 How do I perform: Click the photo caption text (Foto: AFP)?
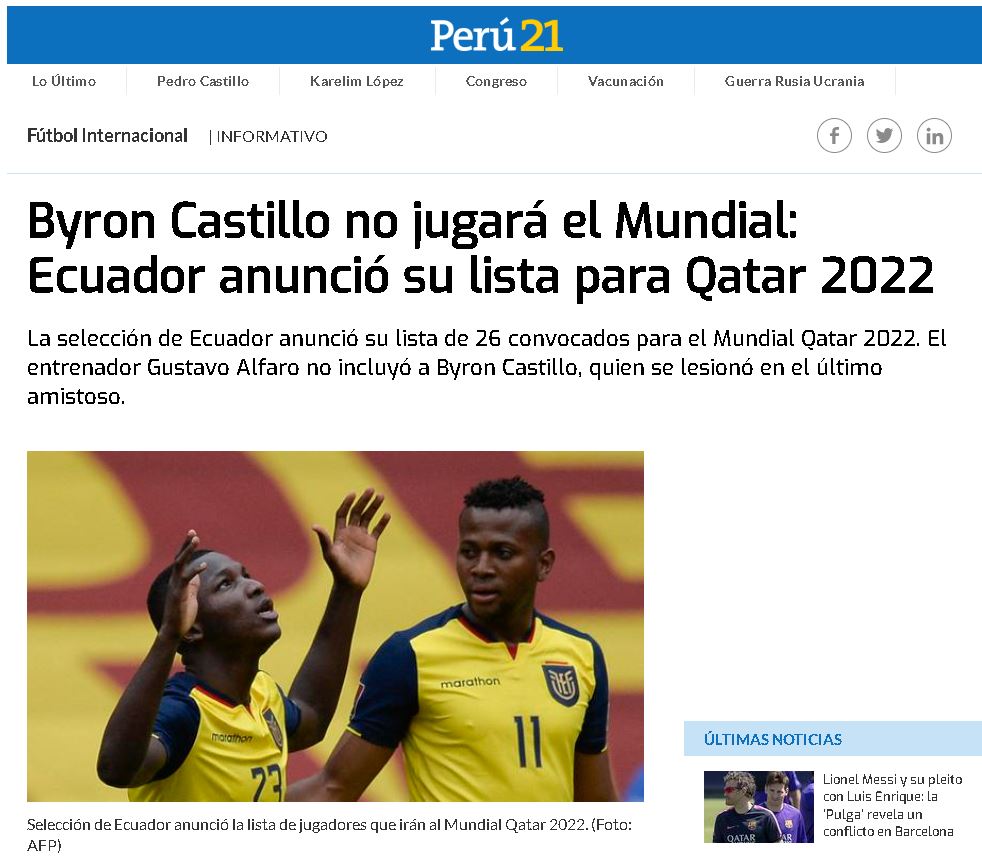click(329, 834)
